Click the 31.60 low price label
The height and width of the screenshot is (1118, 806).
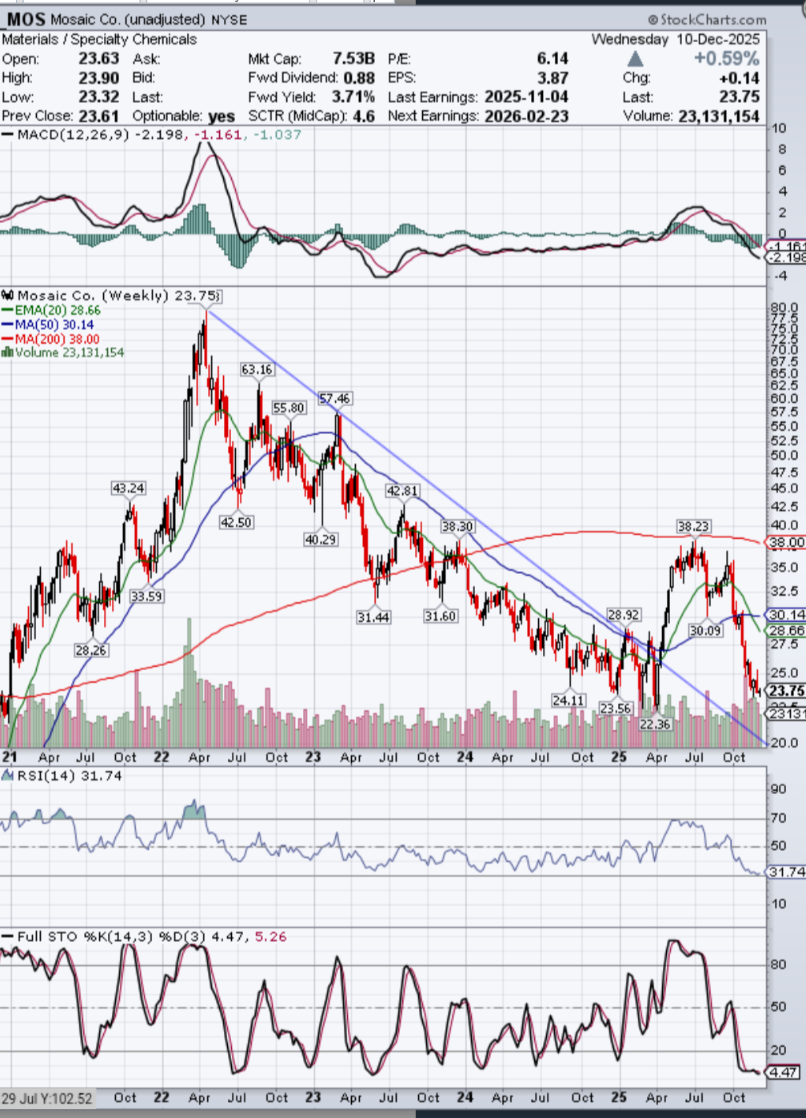[x=440, y=616]
